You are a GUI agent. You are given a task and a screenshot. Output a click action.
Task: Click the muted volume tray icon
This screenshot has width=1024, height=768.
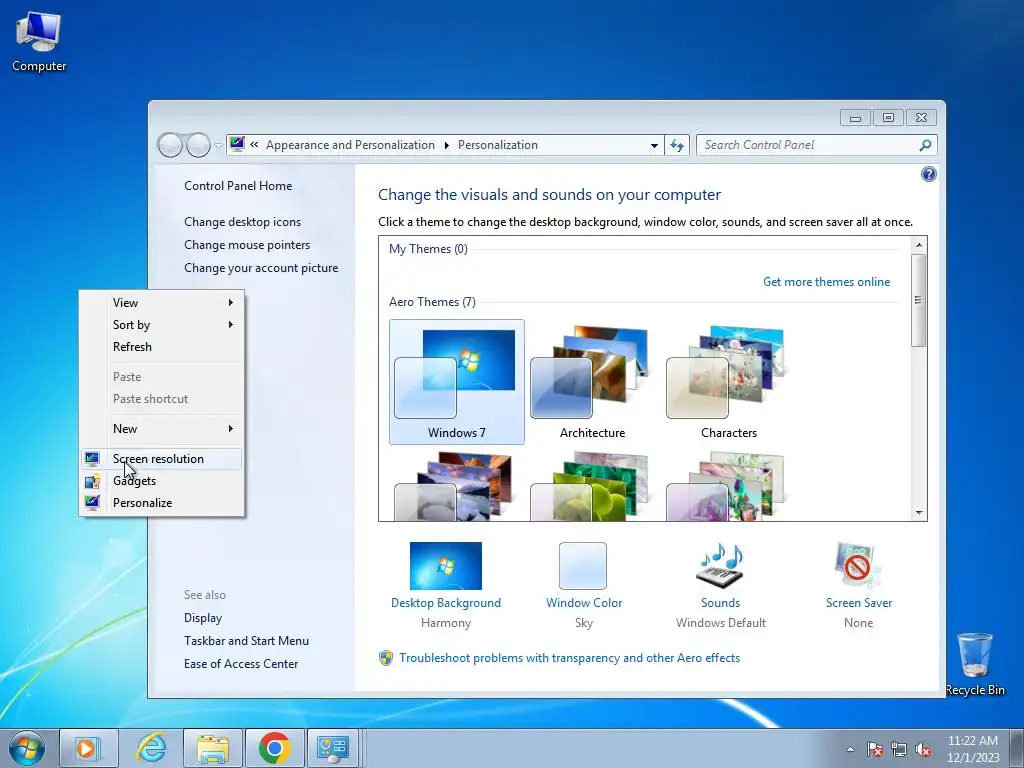923,749
